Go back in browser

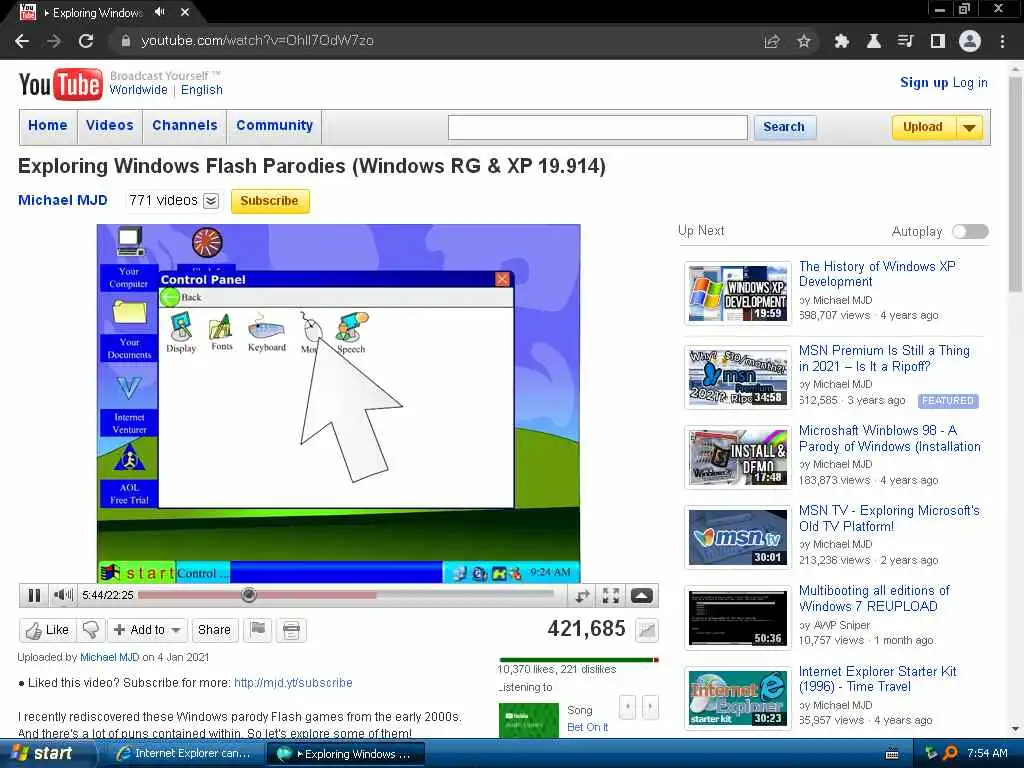click(x=22, y=41)
